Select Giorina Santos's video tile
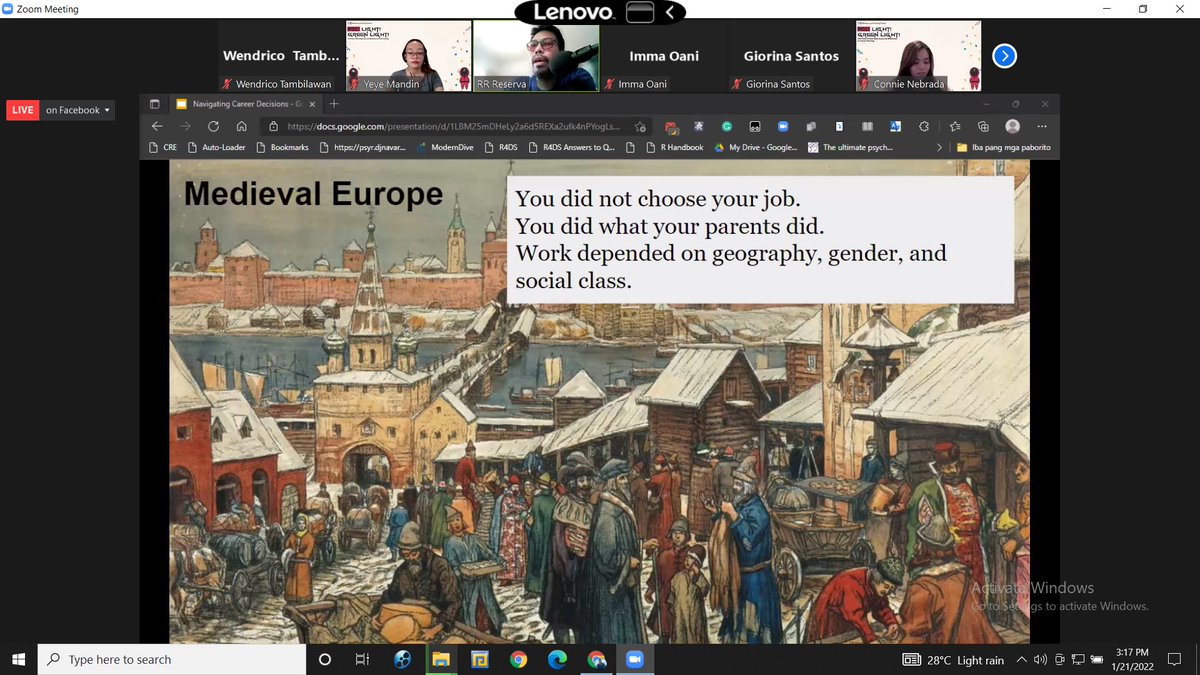The height and width of the screenshot is (675, 1200). (791, 57)
